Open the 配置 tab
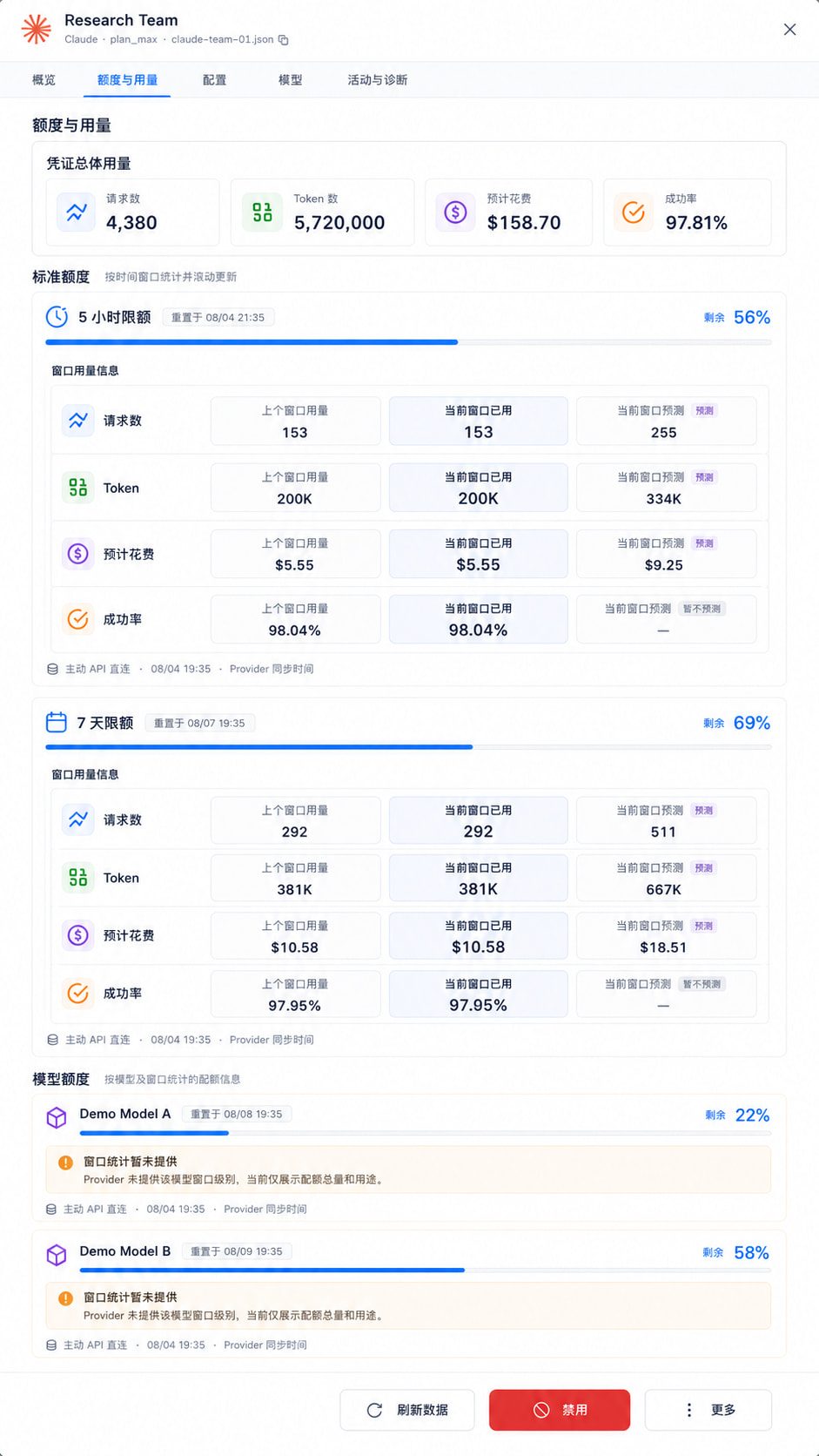The image size is (819, 1456). coord(214,80)
